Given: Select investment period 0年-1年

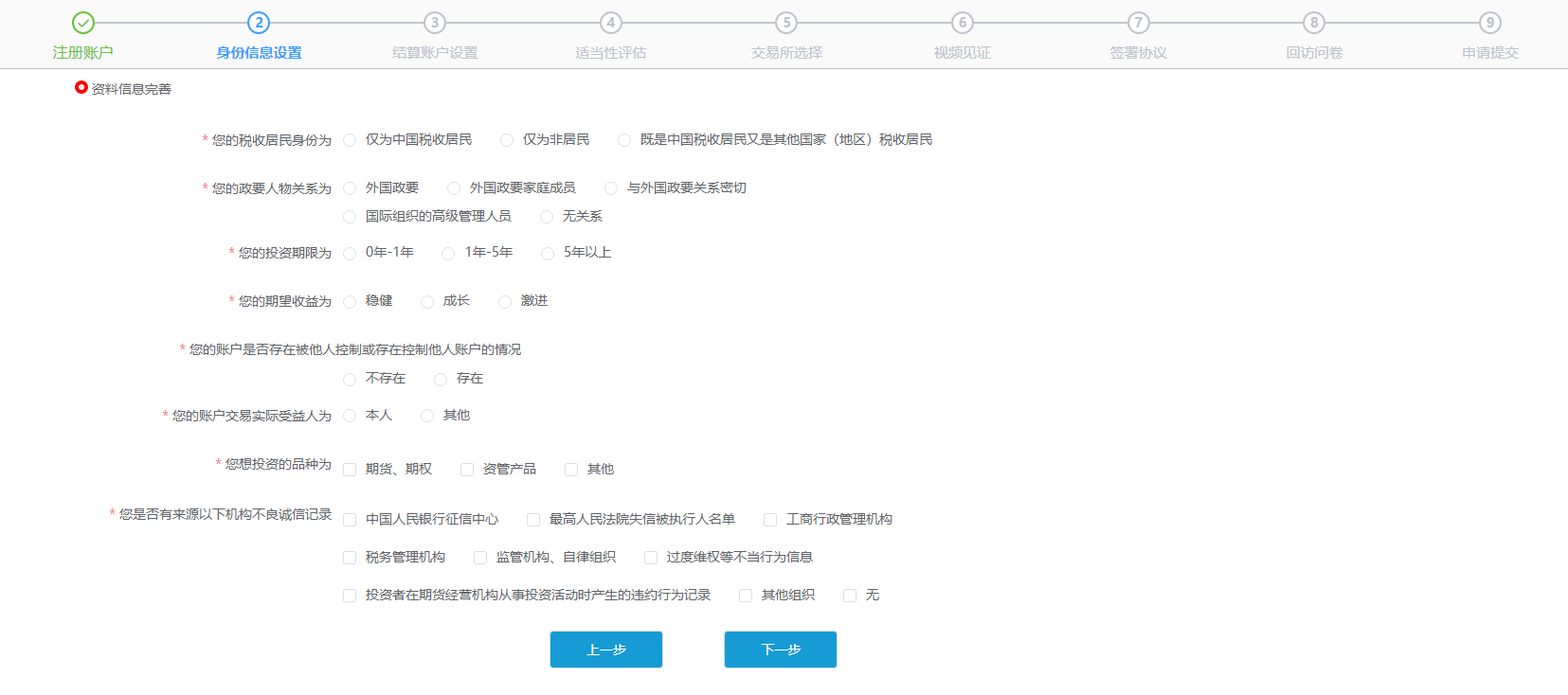Looking at the screenshot, I should 350,253.
